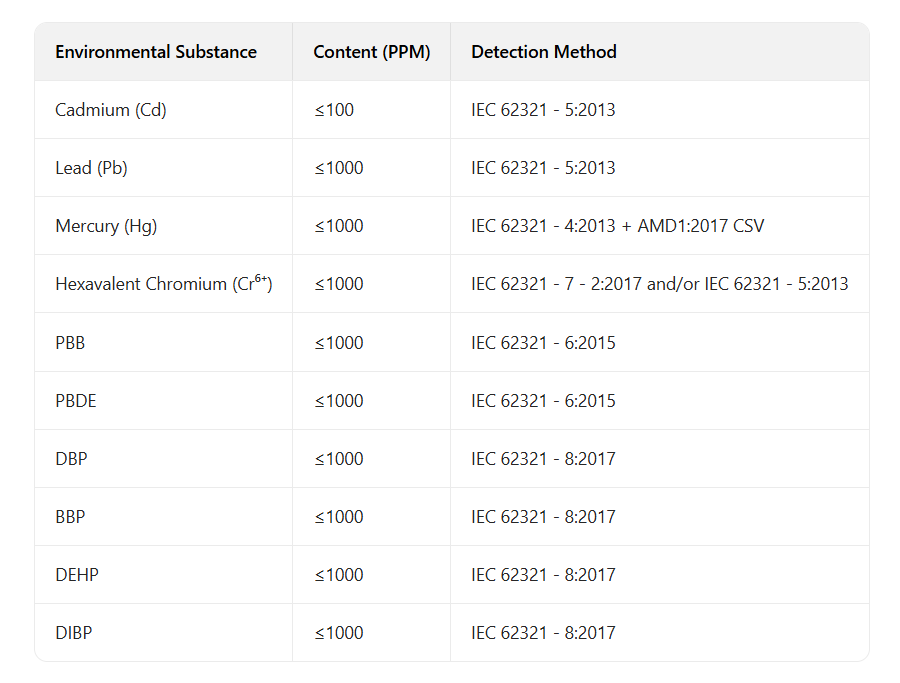Select the Mercury (Hg) cell
Screen dimensions: 900x683
pyautogui.click(x=106, y=226)
